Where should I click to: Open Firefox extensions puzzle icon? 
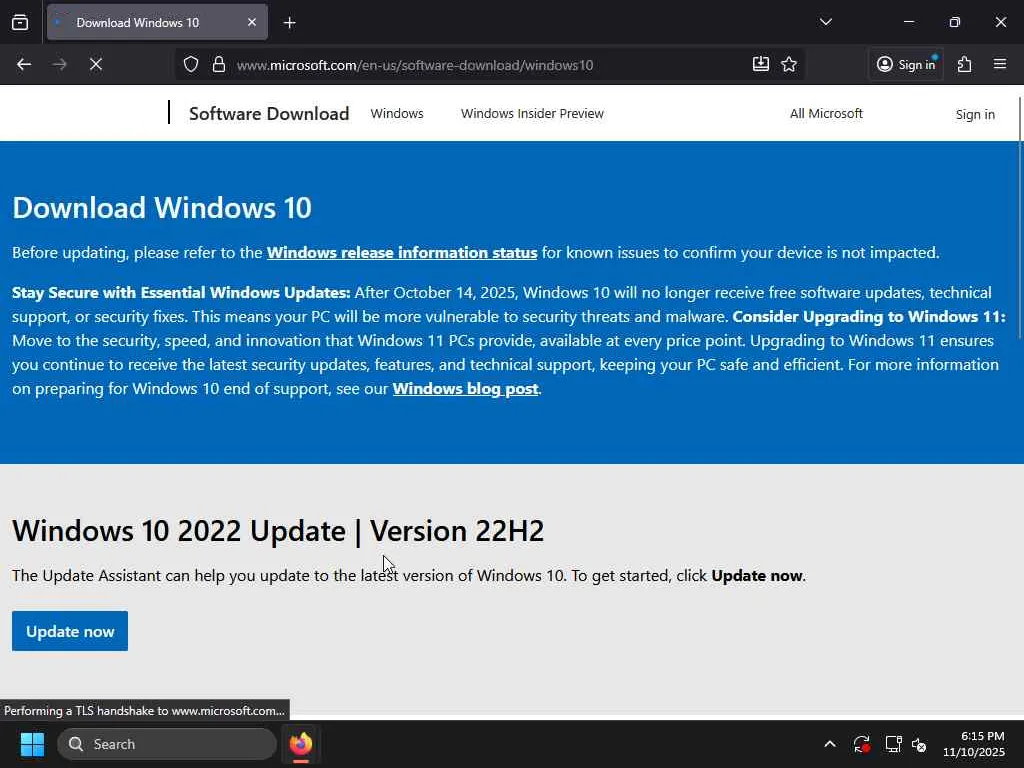(x=965, y=64)
